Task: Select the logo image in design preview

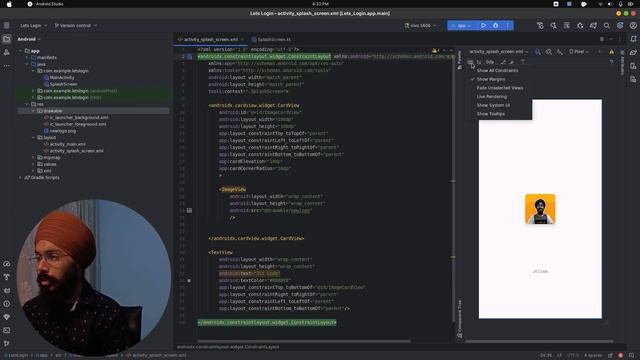Action: 540,209
